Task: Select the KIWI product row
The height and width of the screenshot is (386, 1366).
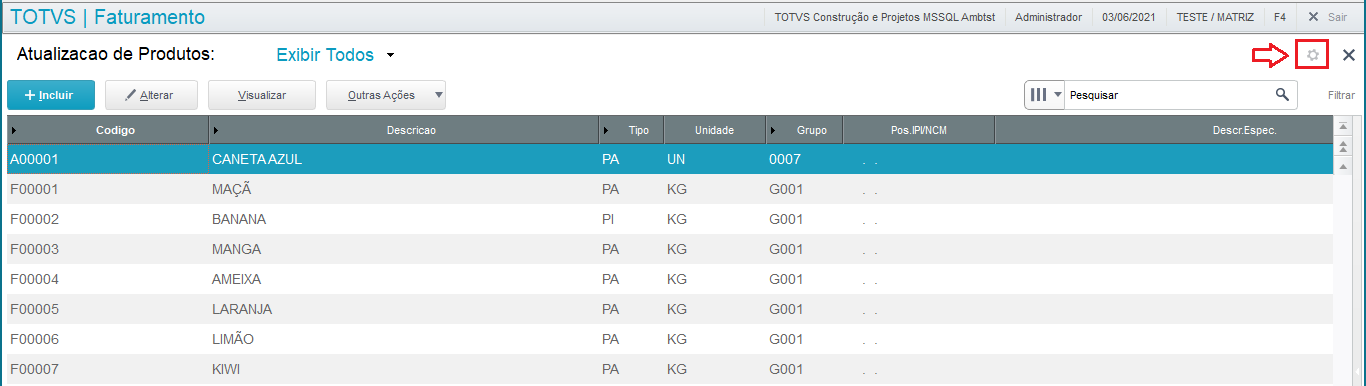Action: tap(670, 369)
